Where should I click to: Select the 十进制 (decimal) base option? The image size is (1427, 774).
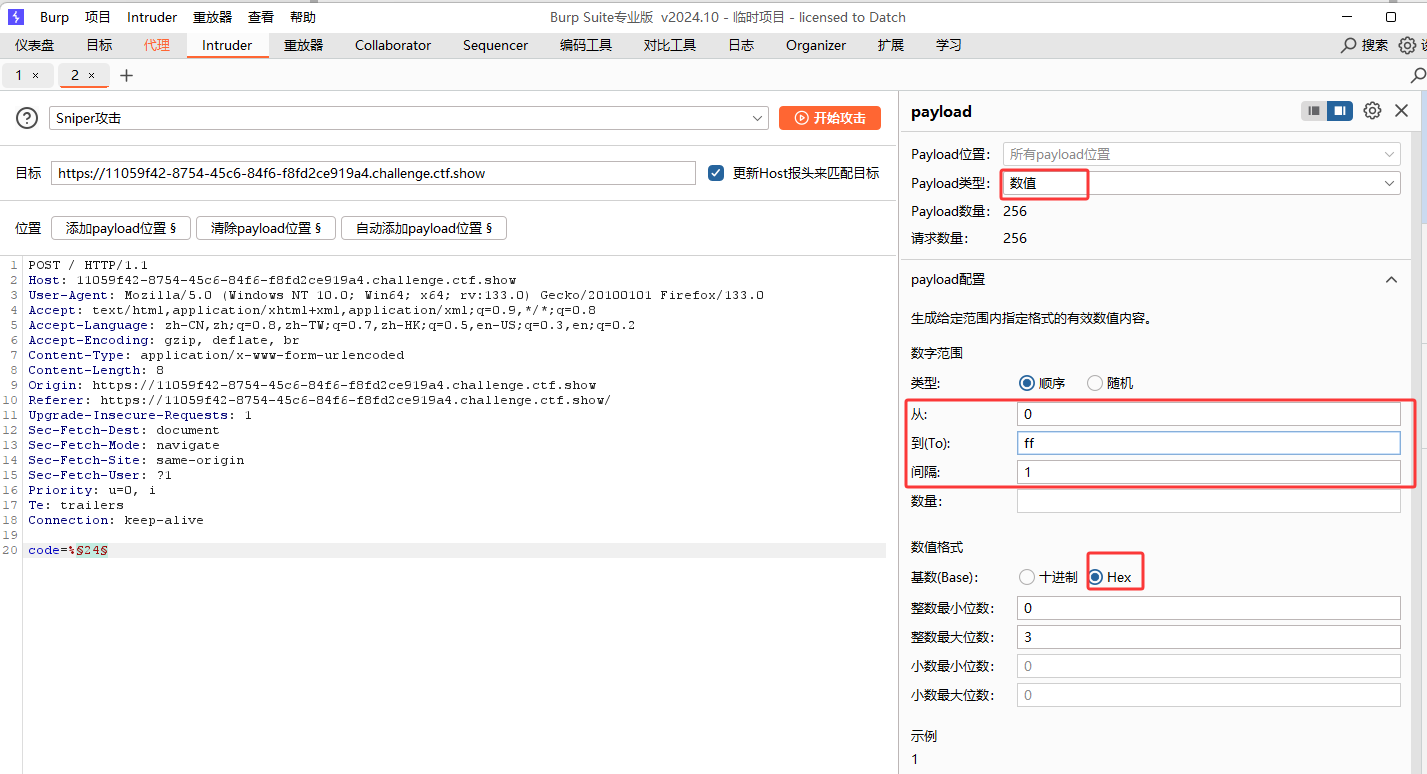(1026, 577)
